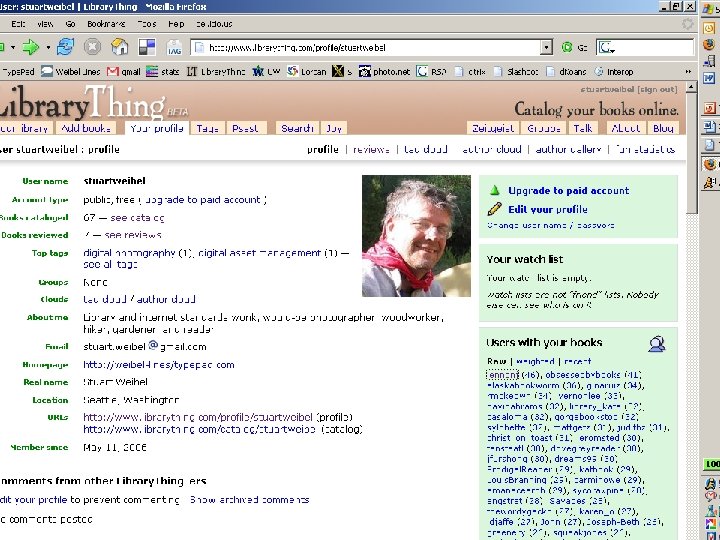Viewport: 720px width, 540px height.
Task: Click the Stop loading icon
Action: click(92, 47)
